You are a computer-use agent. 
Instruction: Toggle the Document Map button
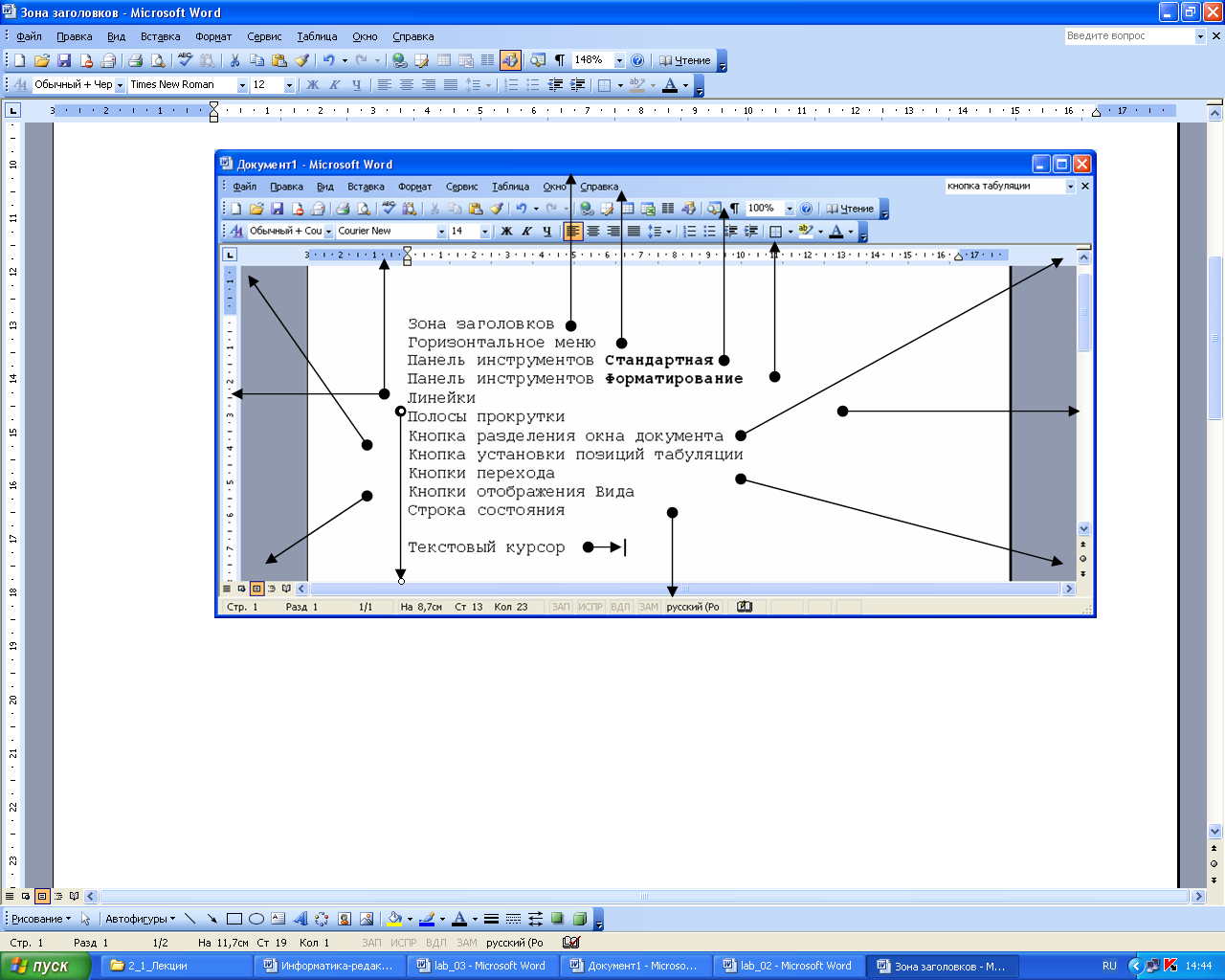[x=538, y=60]
